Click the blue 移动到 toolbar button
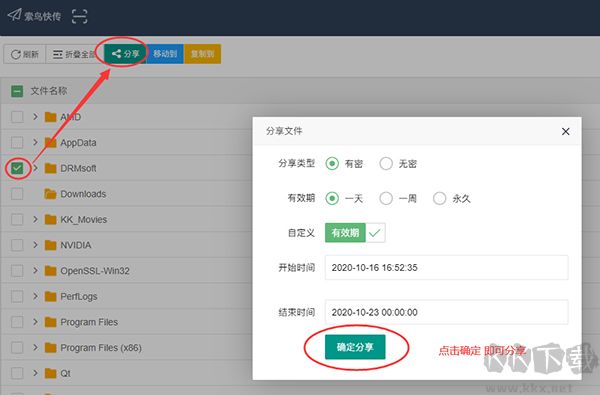The width and height of the screenshot is (600, 395). (x=165, y=54)
